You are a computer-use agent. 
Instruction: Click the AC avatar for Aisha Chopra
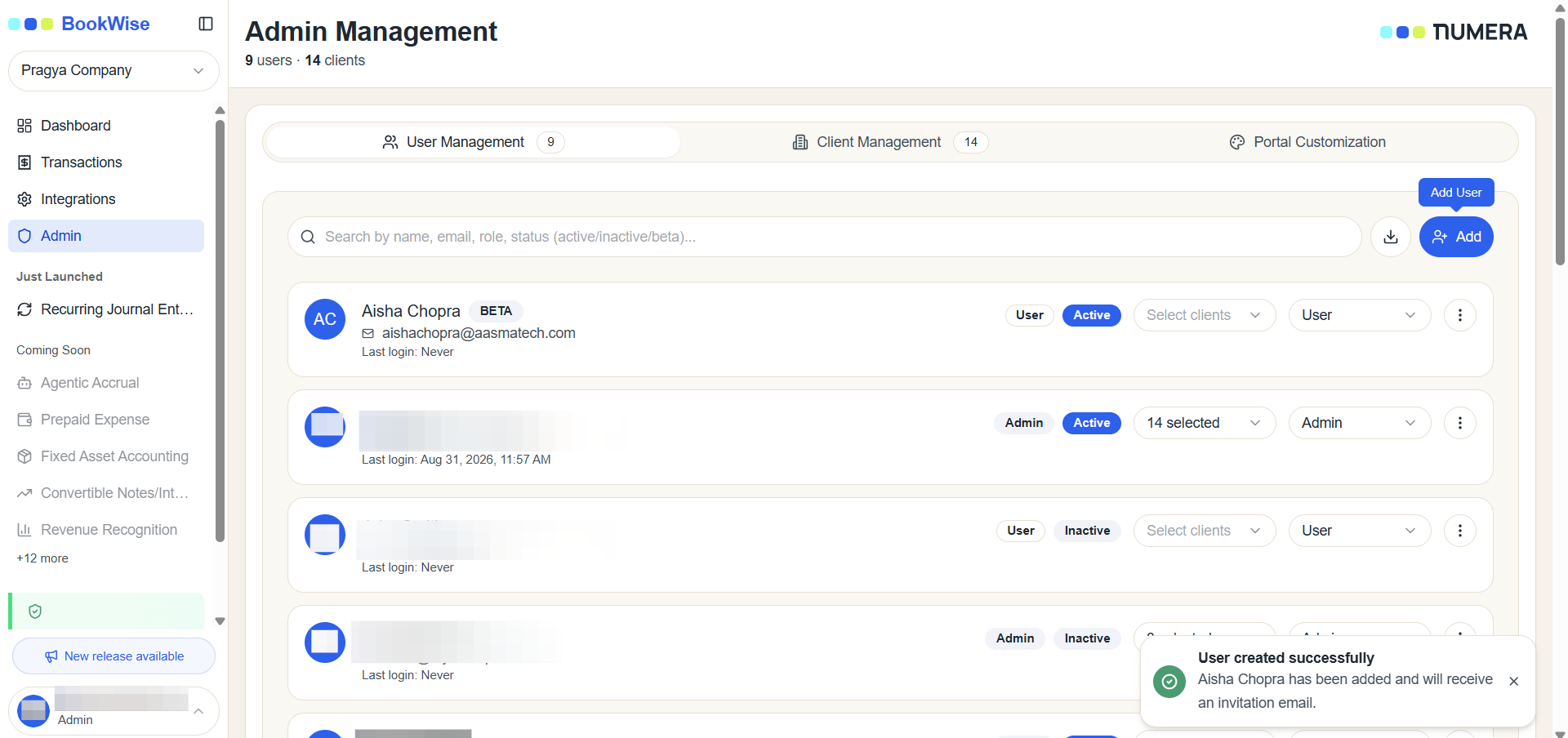click(325, 319)
